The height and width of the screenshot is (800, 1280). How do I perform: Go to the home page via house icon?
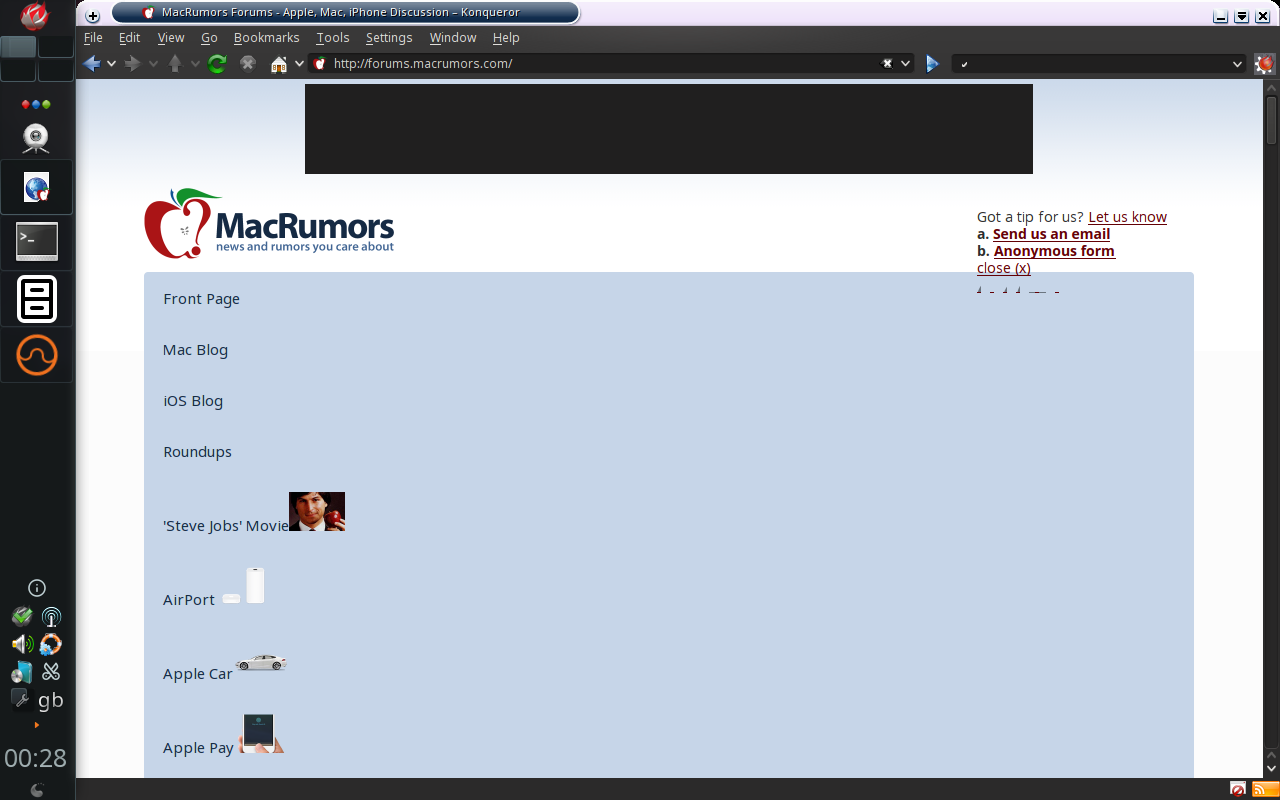point(279,64)
